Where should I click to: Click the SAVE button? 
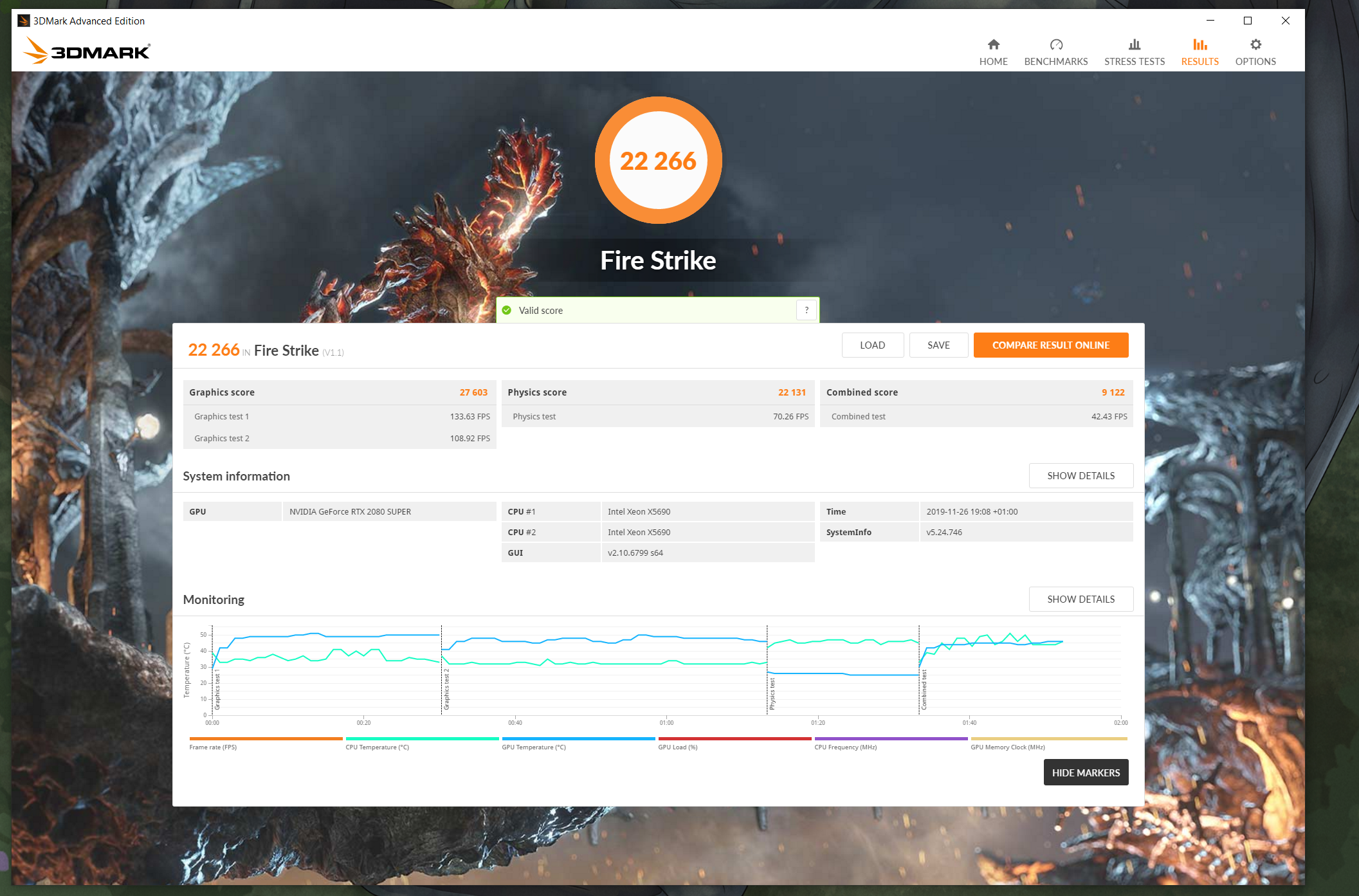(938, 345)
